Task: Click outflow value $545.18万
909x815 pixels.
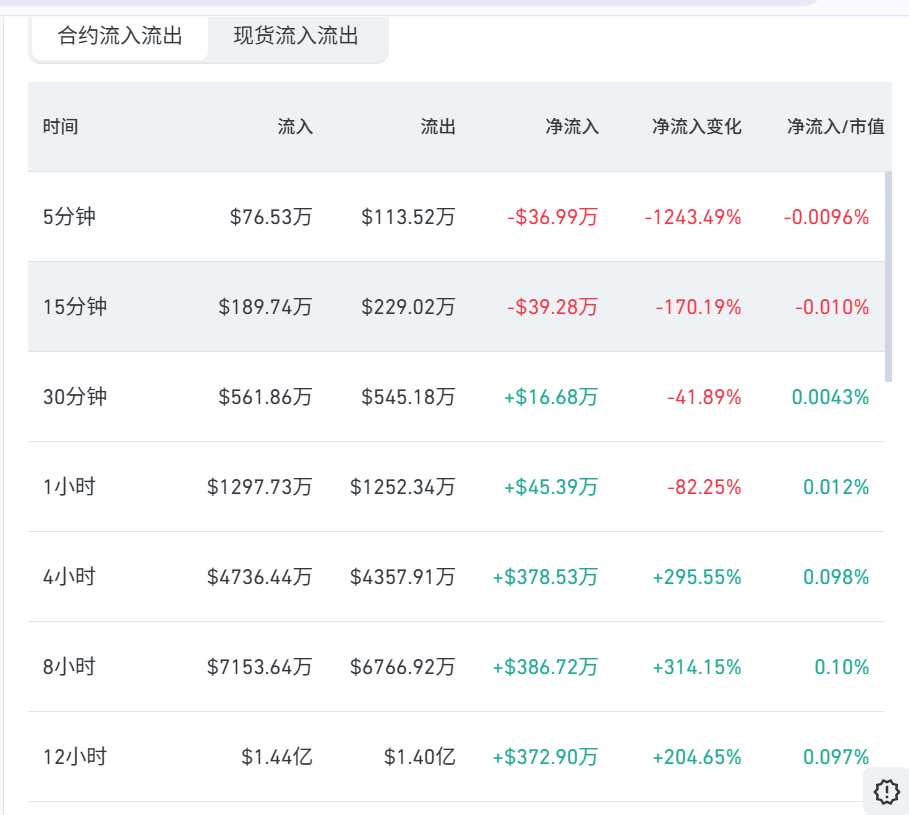Action: point(408,397)
